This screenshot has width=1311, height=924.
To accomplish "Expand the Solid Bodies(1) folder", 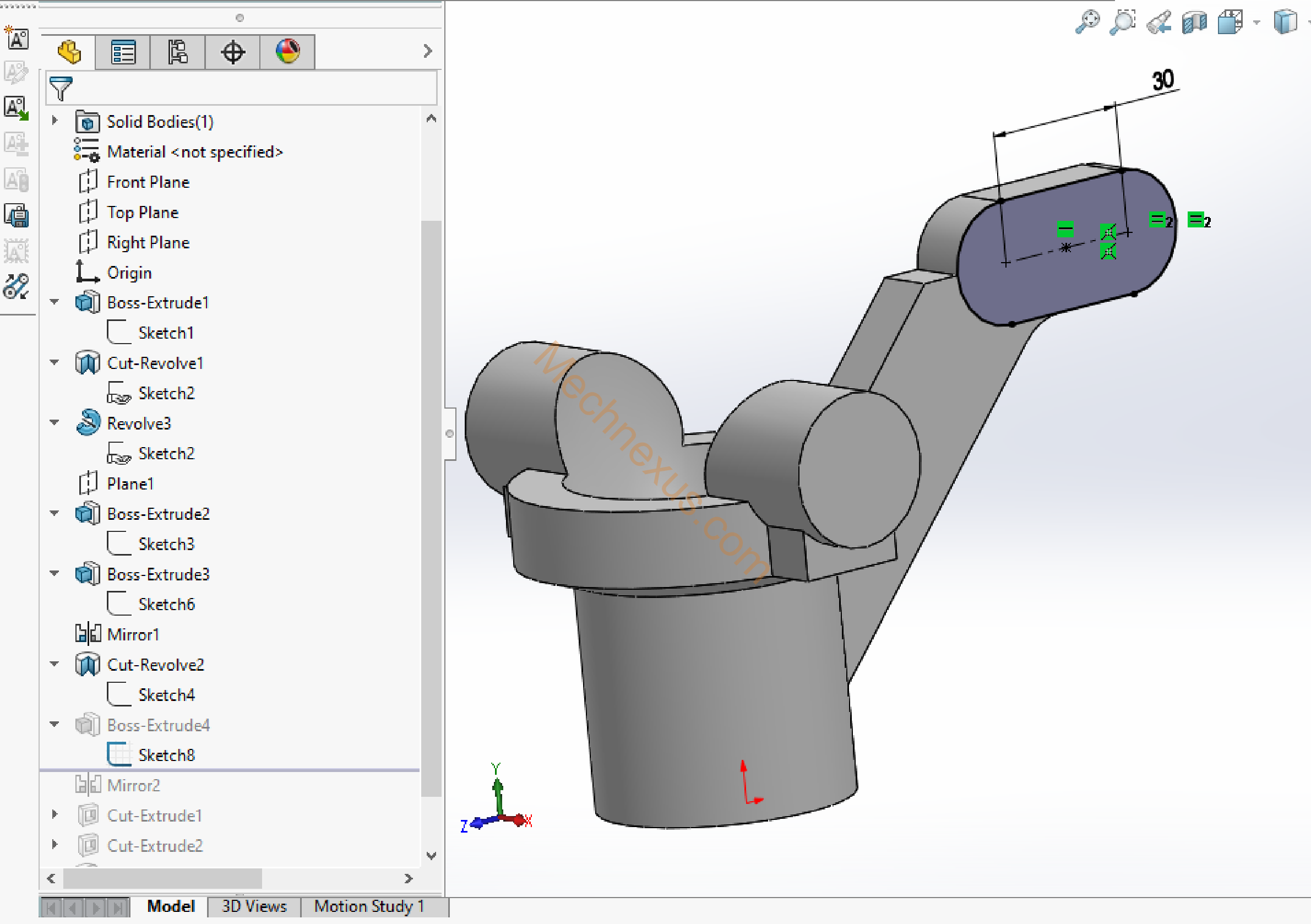I will point(55,121).
